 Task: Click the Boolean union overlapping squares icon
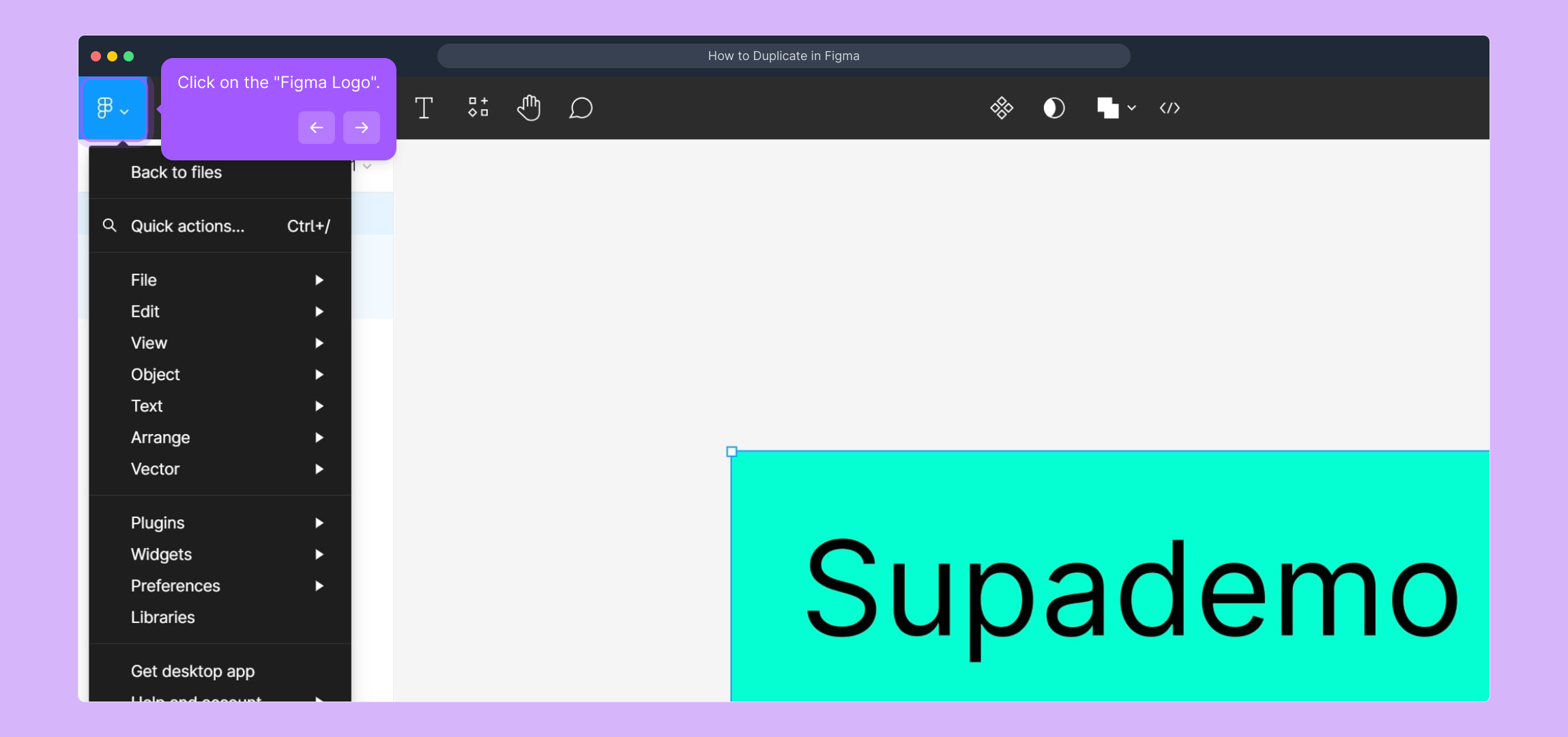click(x=1107, y=108)
